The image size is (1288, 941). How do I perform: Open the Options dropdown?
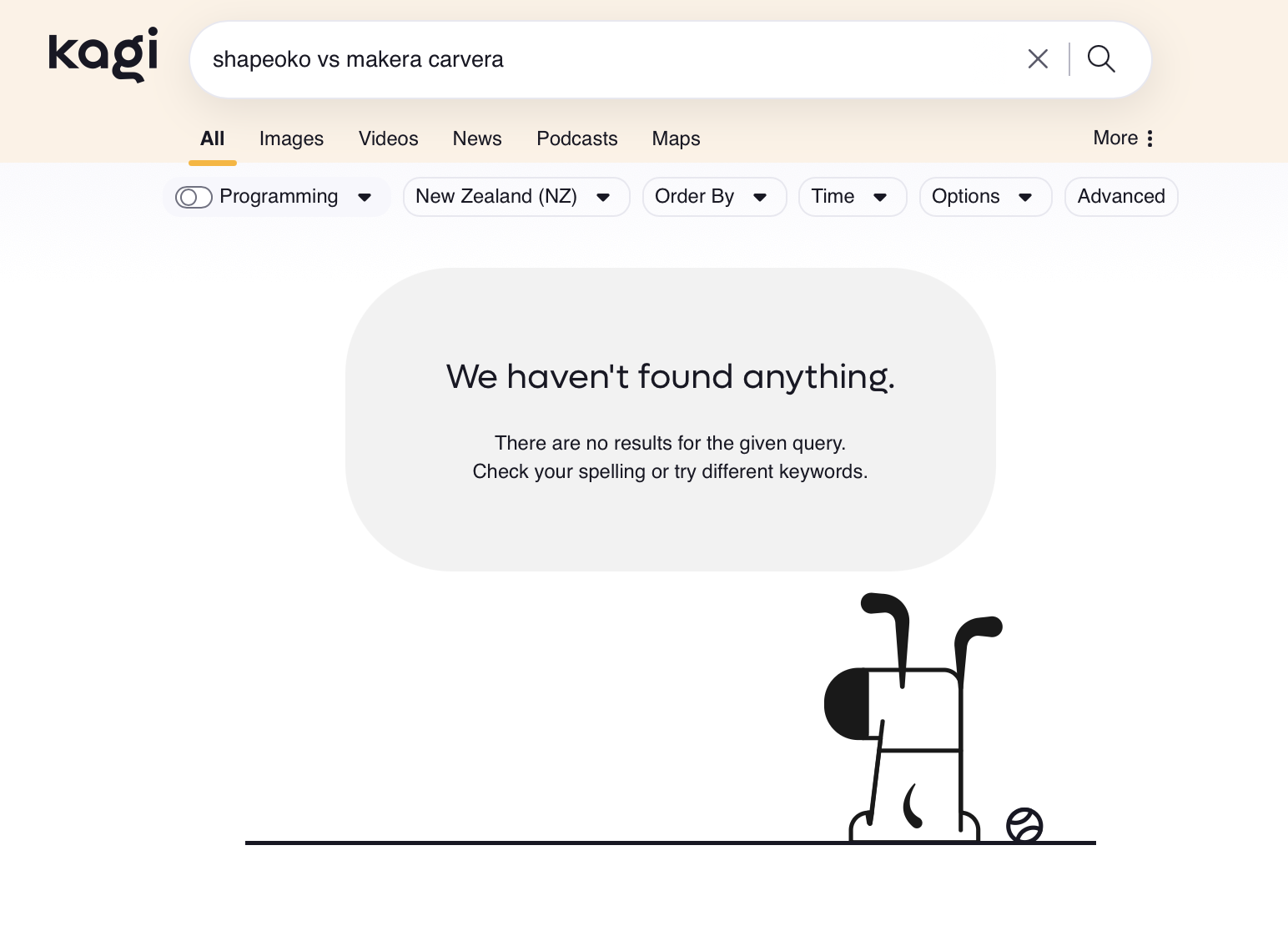pyautogui.click(x=984, y=197)
